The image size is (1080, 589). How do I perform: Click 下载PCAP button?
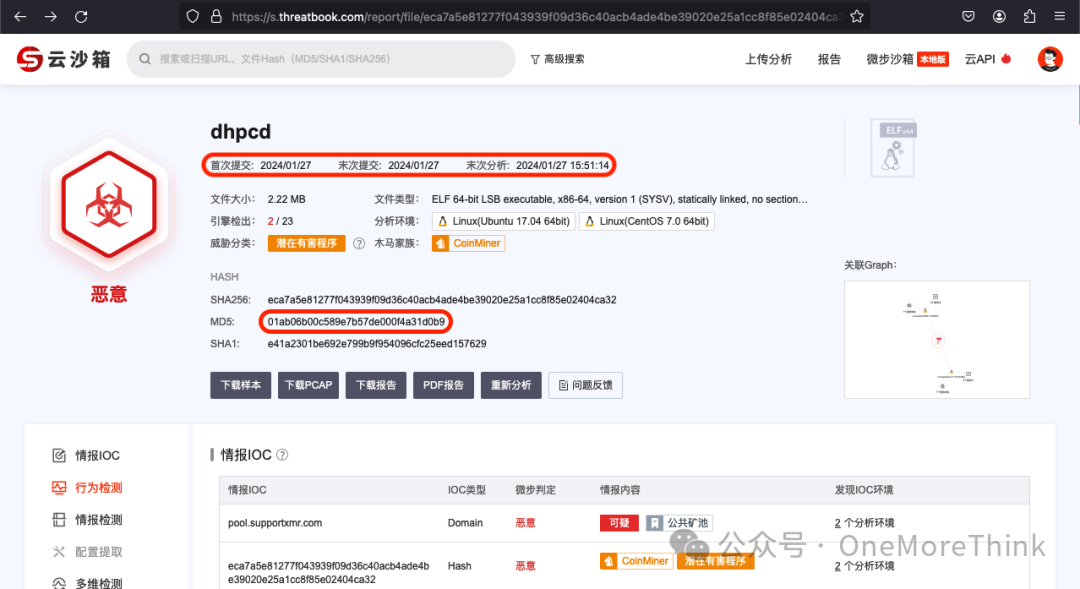308,385
